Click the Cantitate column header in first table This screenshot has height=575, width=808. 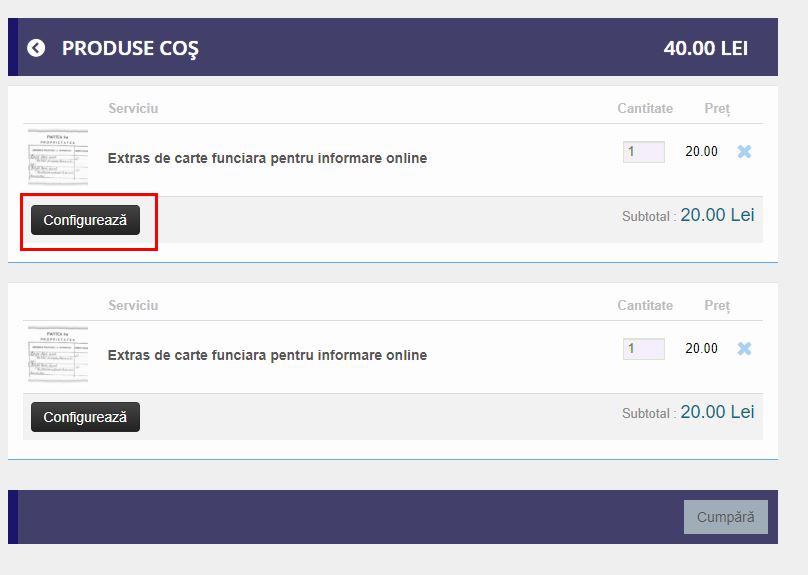click(645, 108)
